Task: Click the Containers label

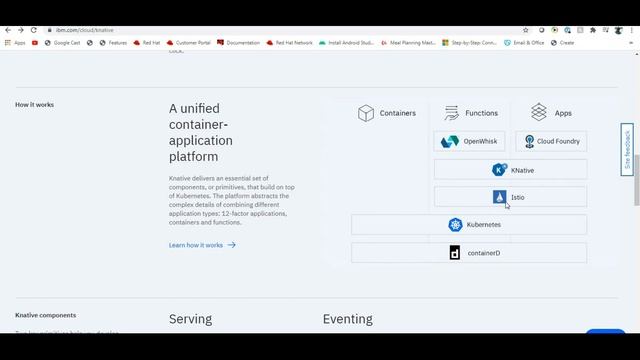Action: pos(398,113)
